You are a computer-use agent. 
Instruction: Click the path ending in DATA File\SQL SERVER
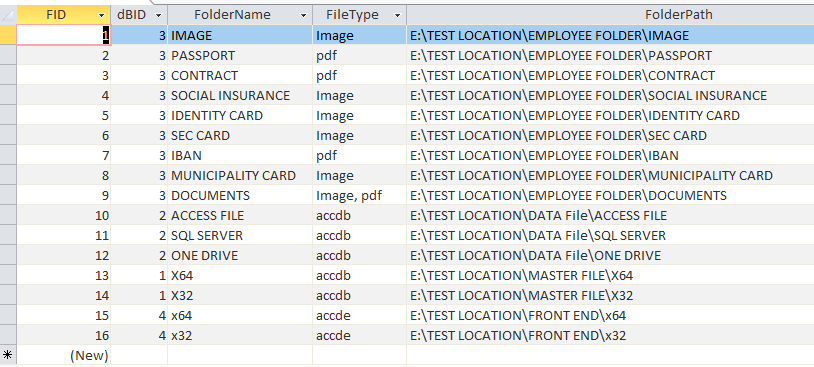click(610, 235)
